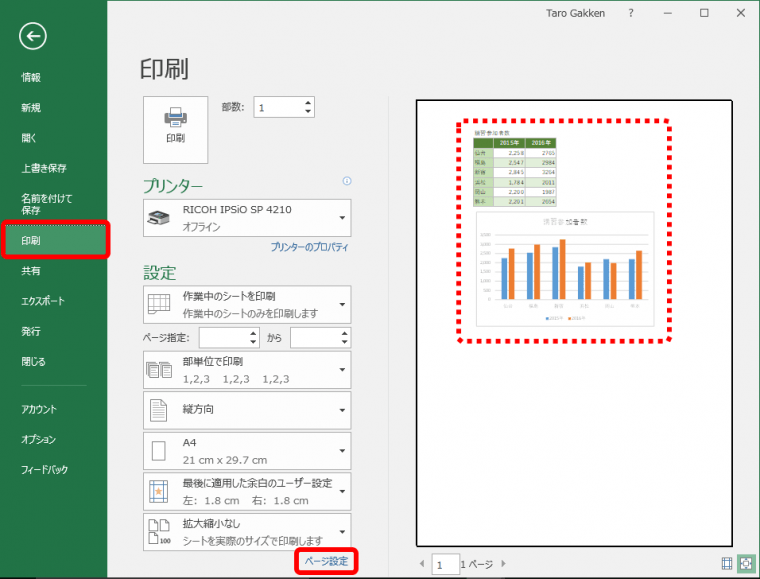Open margins 最後に適用した余白 dropdown
Image resolution: width=760 pixels, height=579 pixels.
(x=247, y=491)
